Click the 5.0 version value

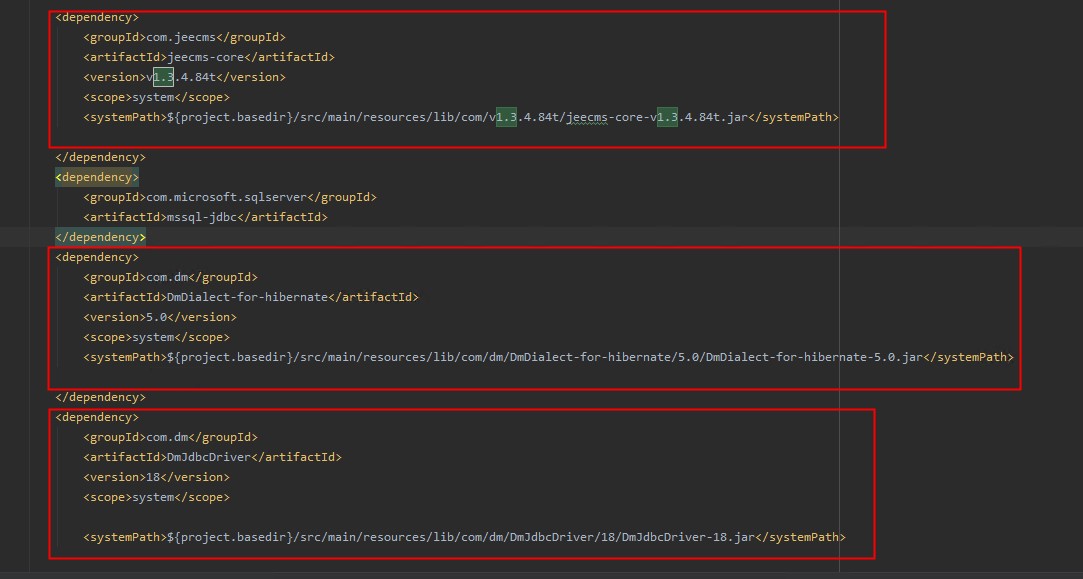coord(157,317)
